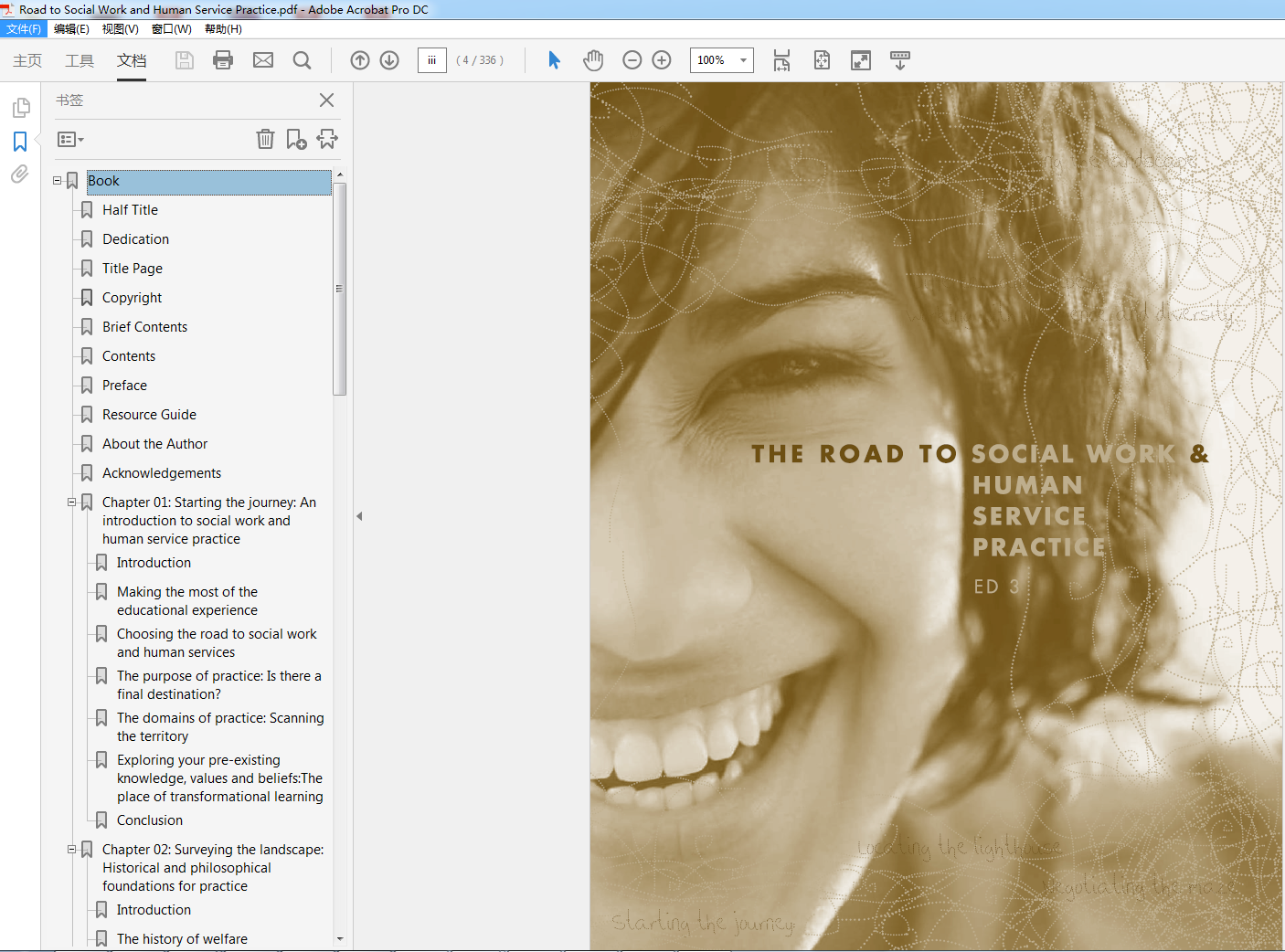Open The domains of practice bookmark
The height and width of the screenshot is (952, 1285).
pos(220,727)
